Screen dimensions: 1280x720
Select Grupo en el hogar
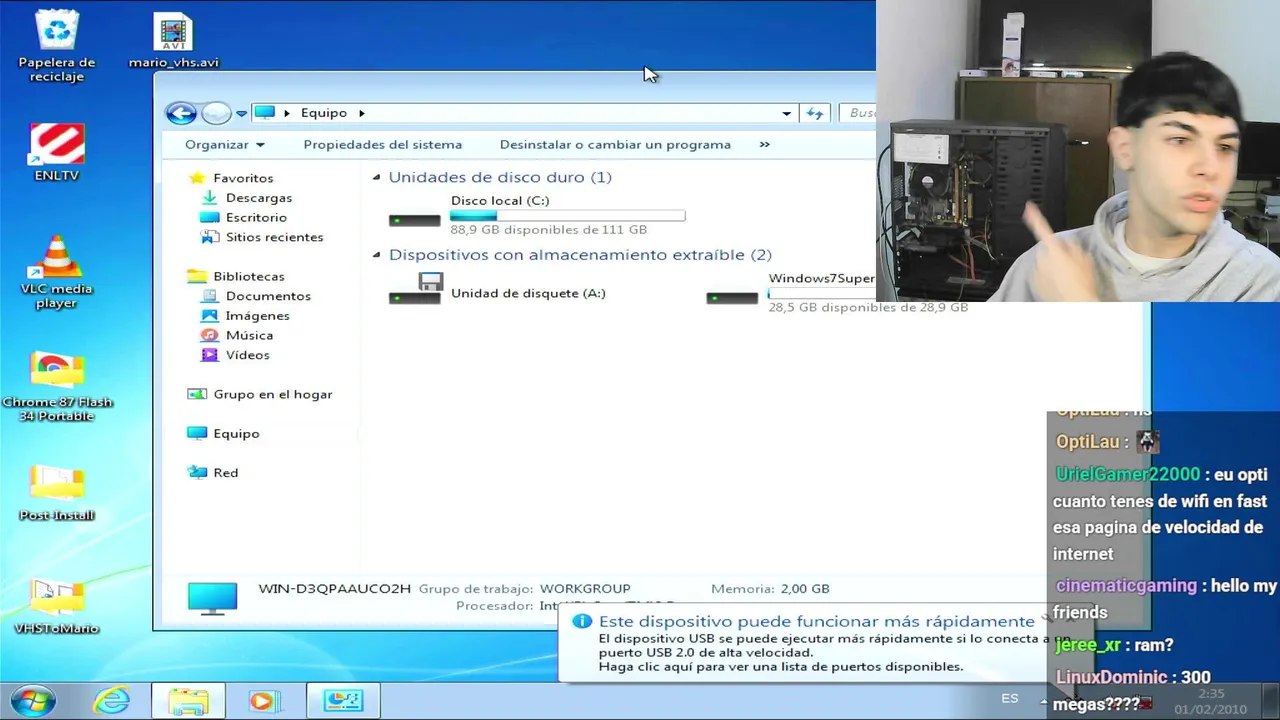click(273, 394)
